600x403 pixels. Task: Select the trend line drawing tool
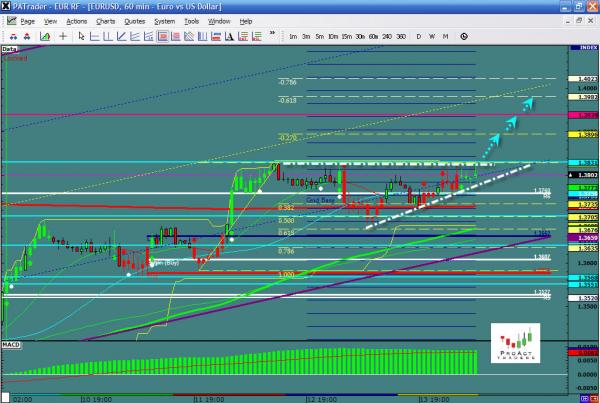coord(120,35)
